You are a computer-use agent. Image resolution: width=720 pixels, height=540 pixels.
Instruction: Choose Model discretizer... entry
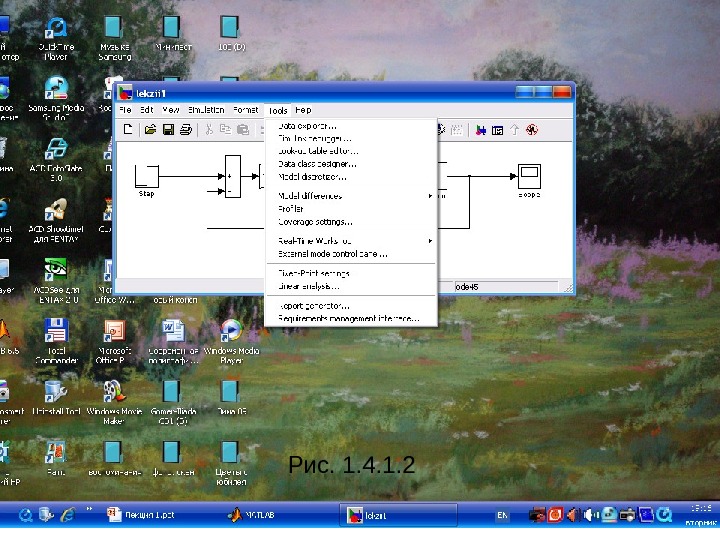(351, 177)
